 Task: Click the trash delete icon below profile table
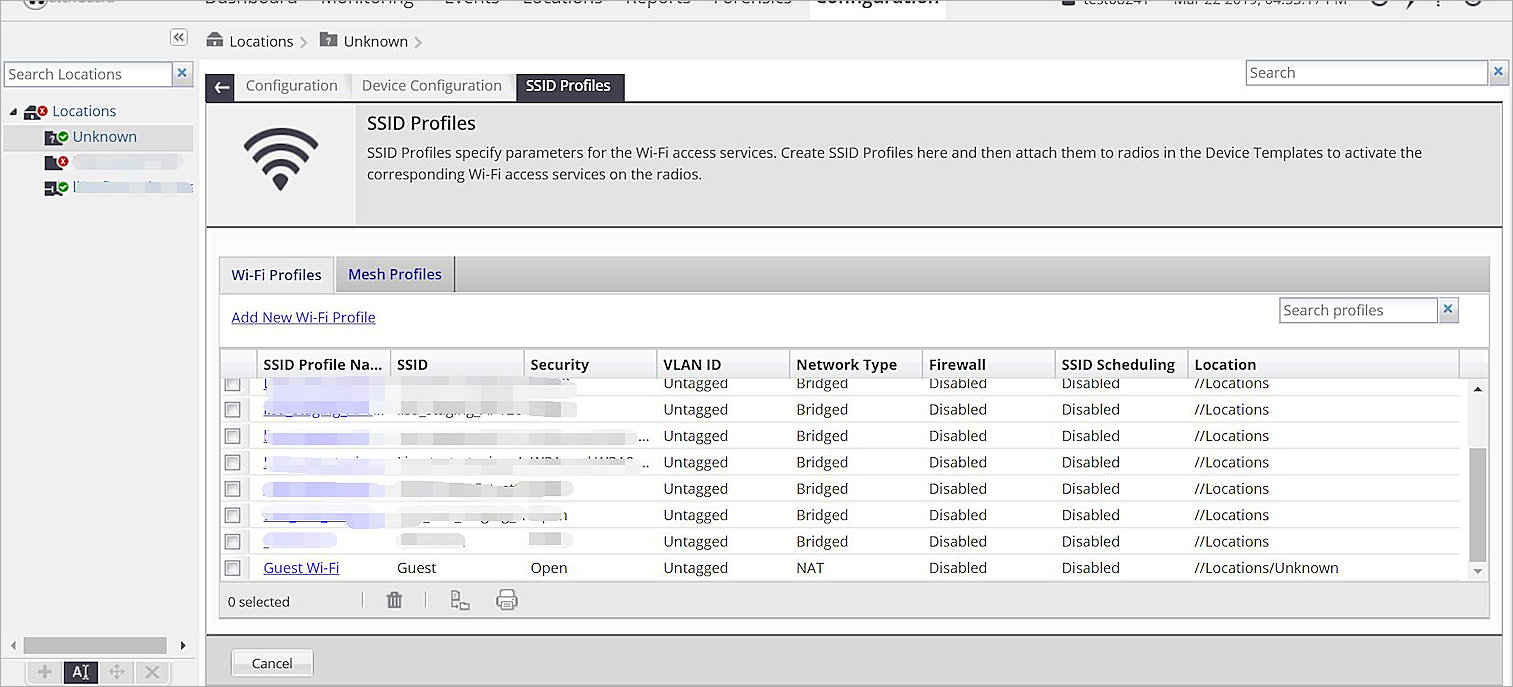tap(394, 600)
